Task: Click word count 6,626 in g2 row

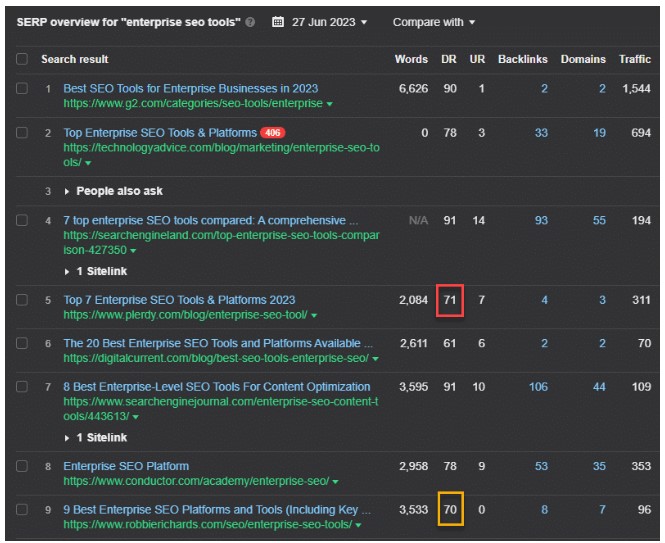Action: (414, 88)
